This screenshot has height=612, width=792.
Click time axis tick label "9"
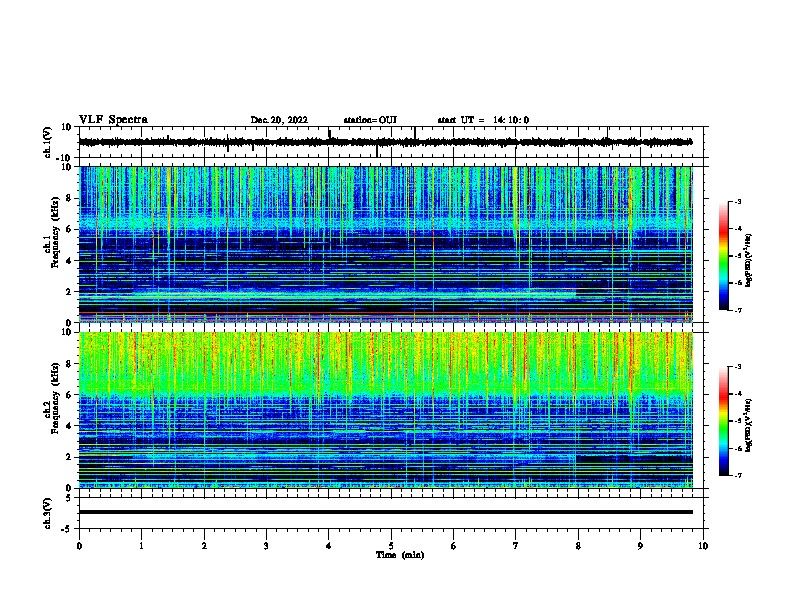pyautogui.click(x=640, y=546)
